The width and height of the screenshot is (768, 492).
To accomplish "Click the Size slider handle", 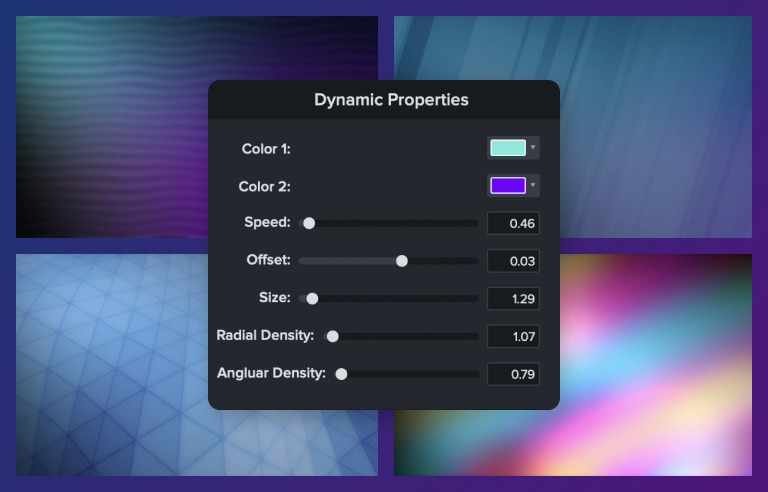I will coord(312,298).
